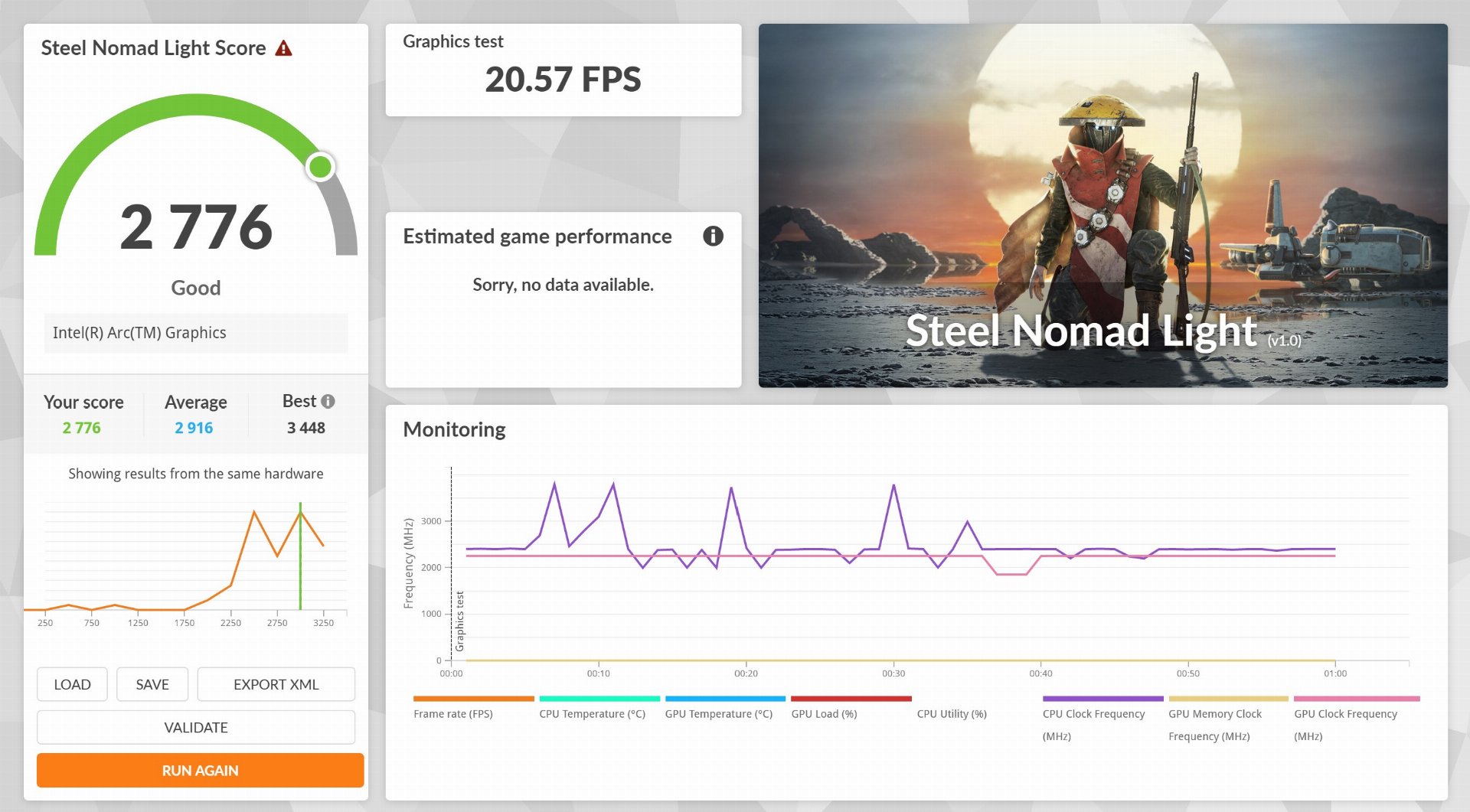This screenshot has width=1470, height=812.
Task: Click the Monitoring heading
Action: 454,429
